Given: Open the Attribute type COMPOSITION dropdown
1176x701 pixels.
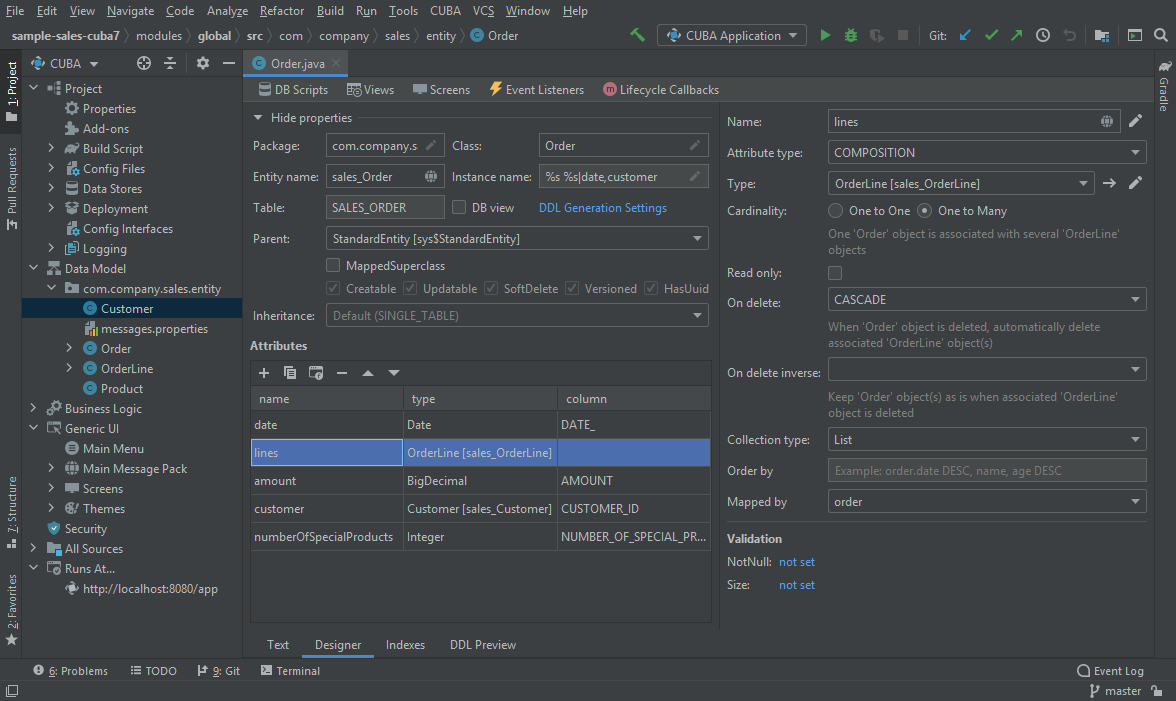Looking at the screenshot, I should (x=986, y=153).
